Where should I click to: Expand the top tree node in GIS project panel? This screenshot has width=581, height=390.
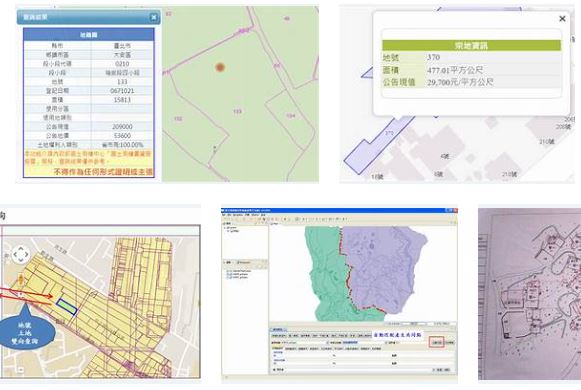(225, 227)
